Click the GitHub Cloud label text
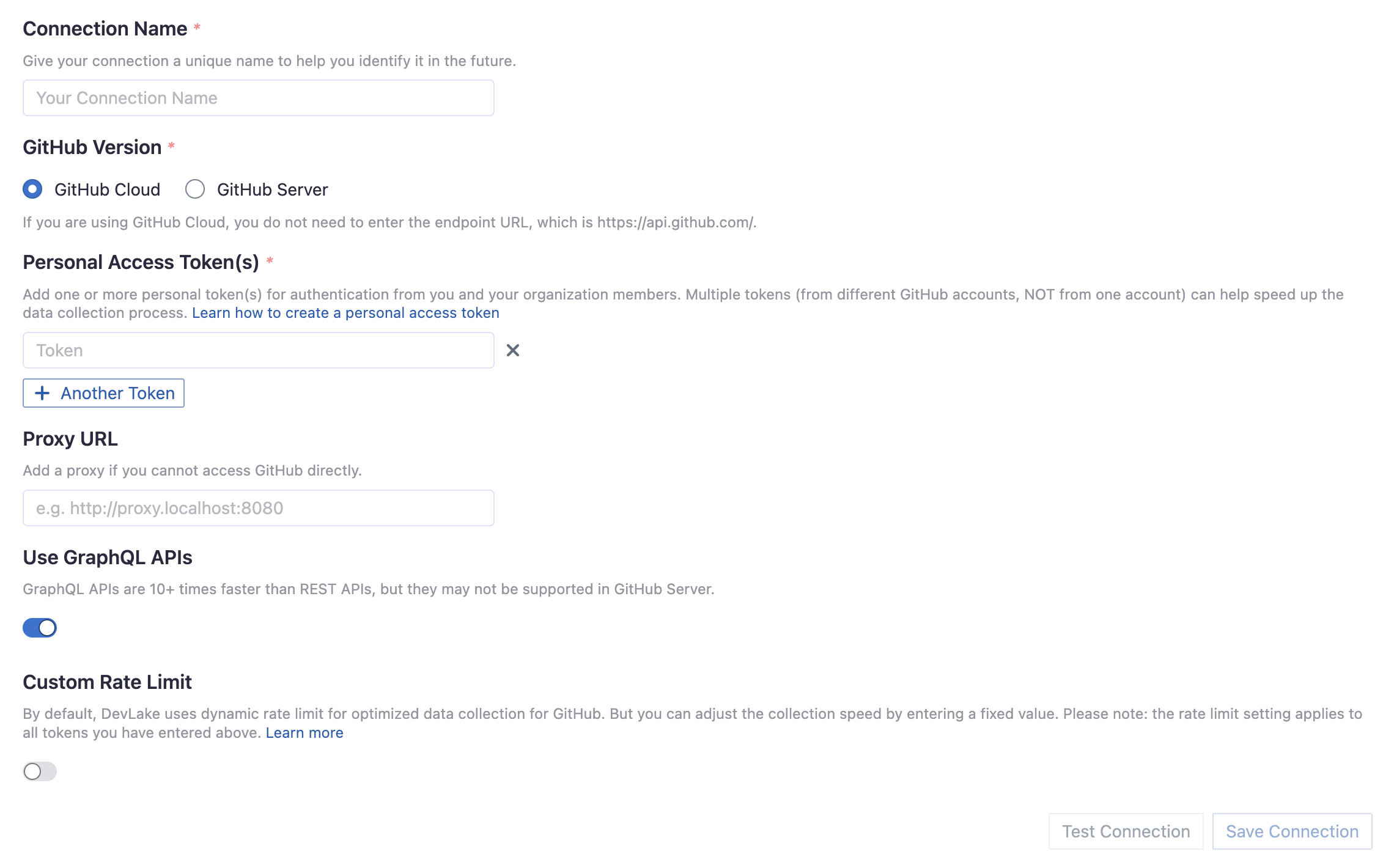The width and height of the screenshot is (1394, 868). pyautogui.click(x=107, y=189)
